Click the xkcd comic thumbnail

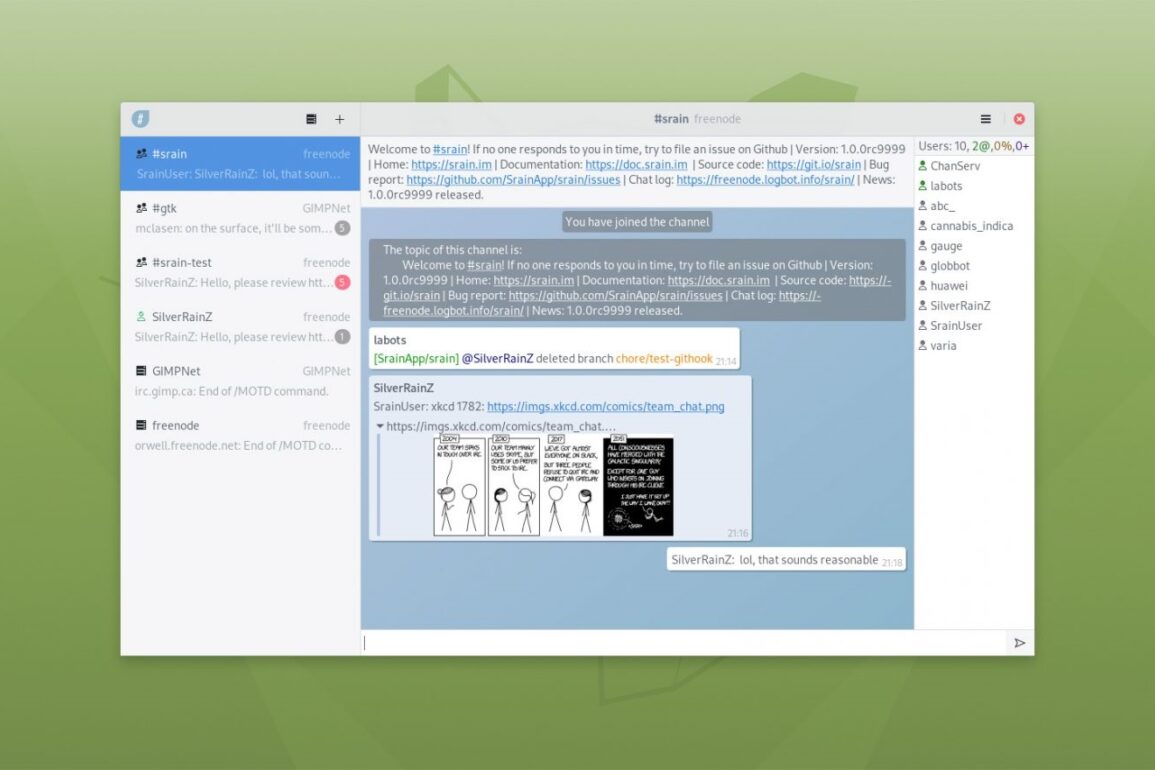pos(553,485)
